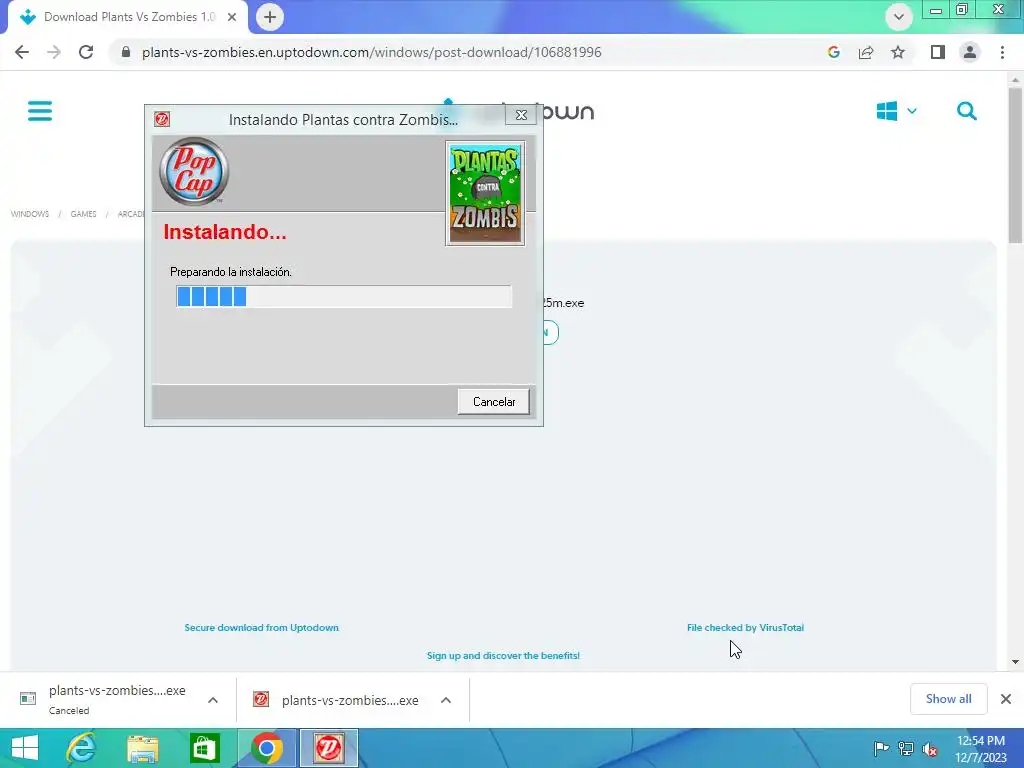Click the Plantas contra Zombis cover thumbnail
This screenshot has height=768, width=1024.
click(x=485, y=194)
